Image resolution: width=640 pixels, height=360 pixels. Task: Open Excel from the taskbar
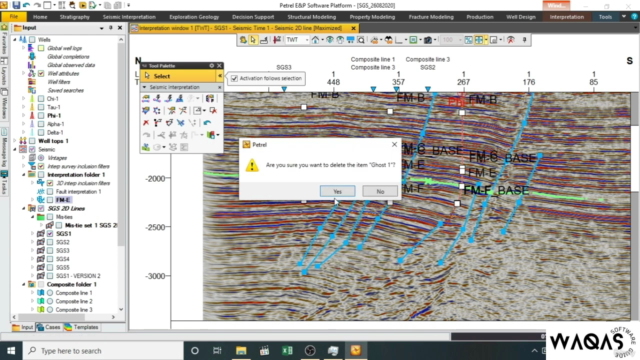[x=287, y=351]
